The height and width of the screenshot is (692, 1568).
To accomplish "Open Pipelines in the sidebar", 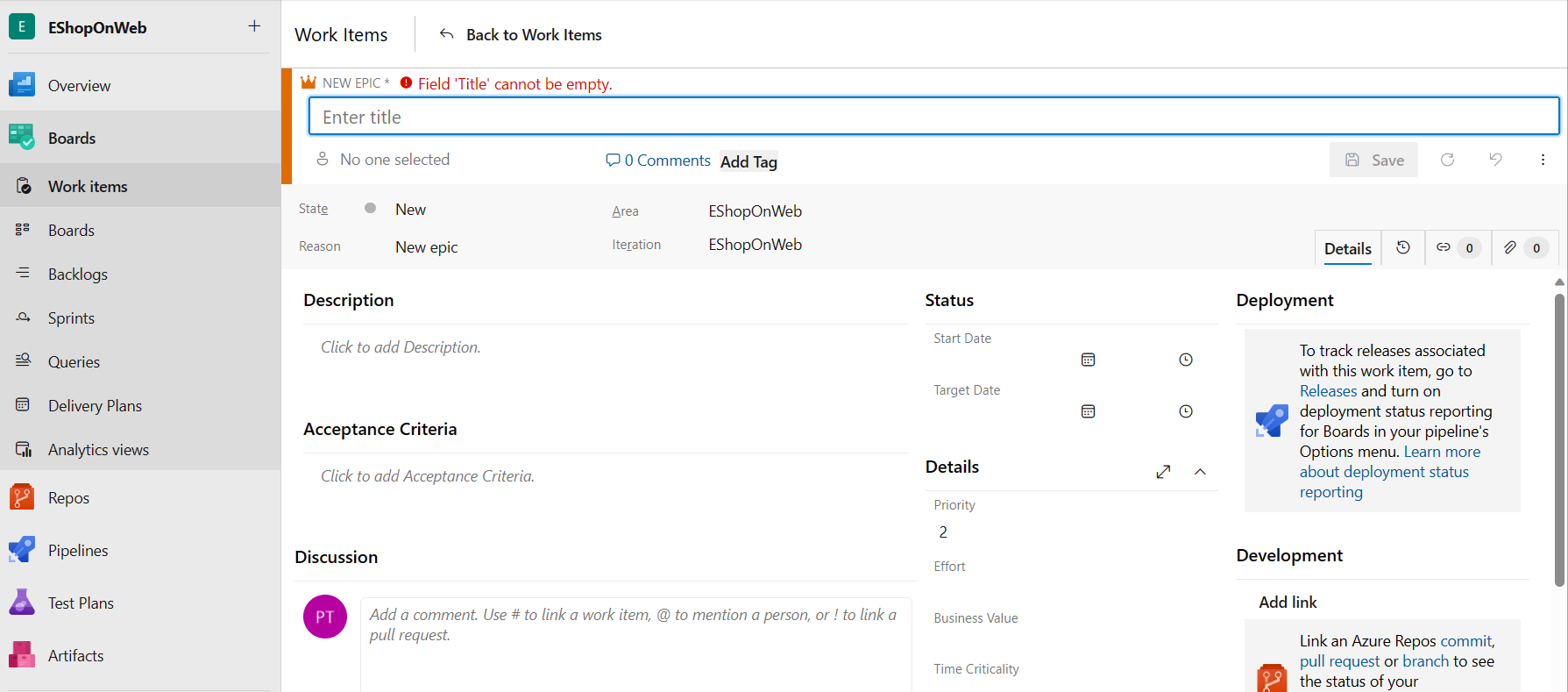I will coord(78,551).
